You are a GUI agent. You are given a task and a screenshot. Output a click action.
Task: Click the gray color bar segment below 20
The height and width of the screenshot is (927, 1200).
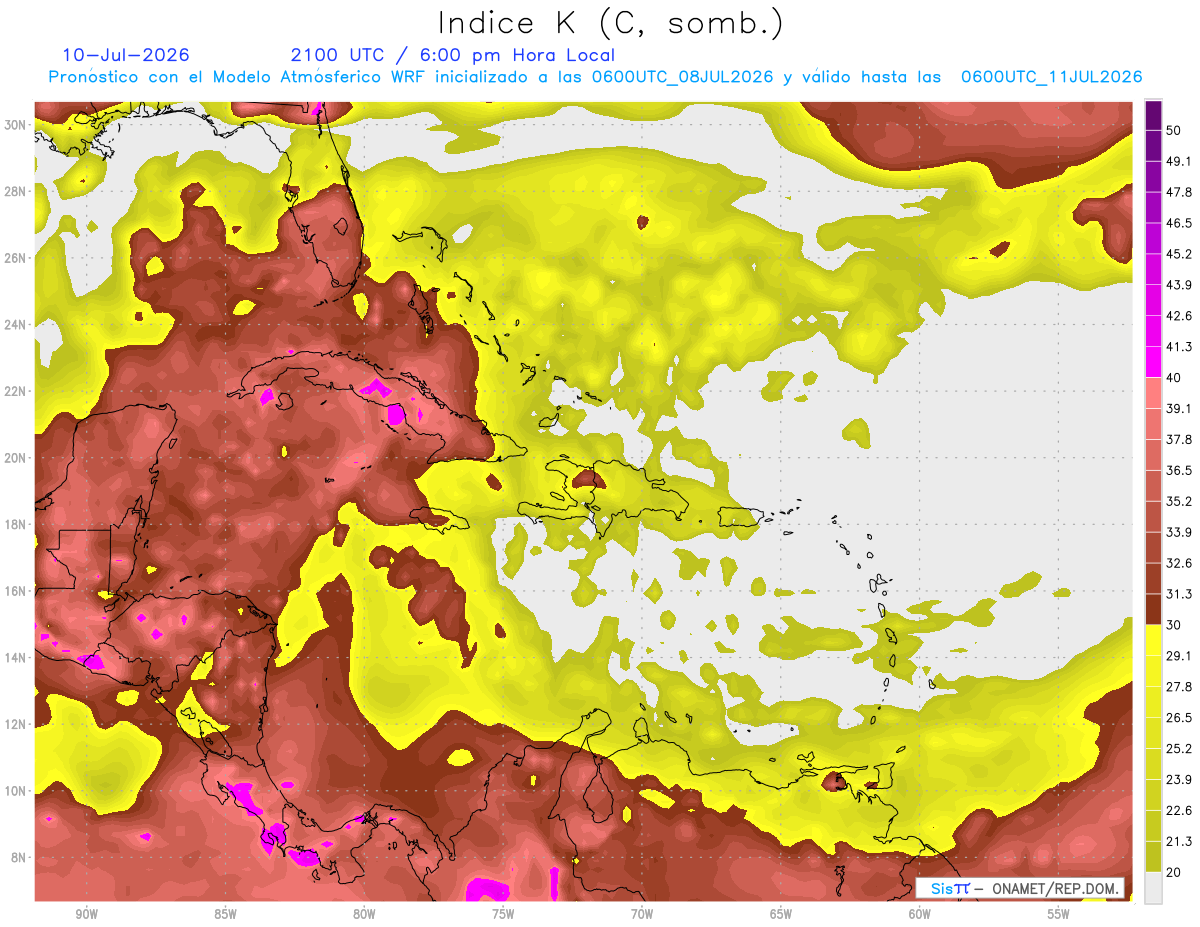click(x=1153, y=887)
